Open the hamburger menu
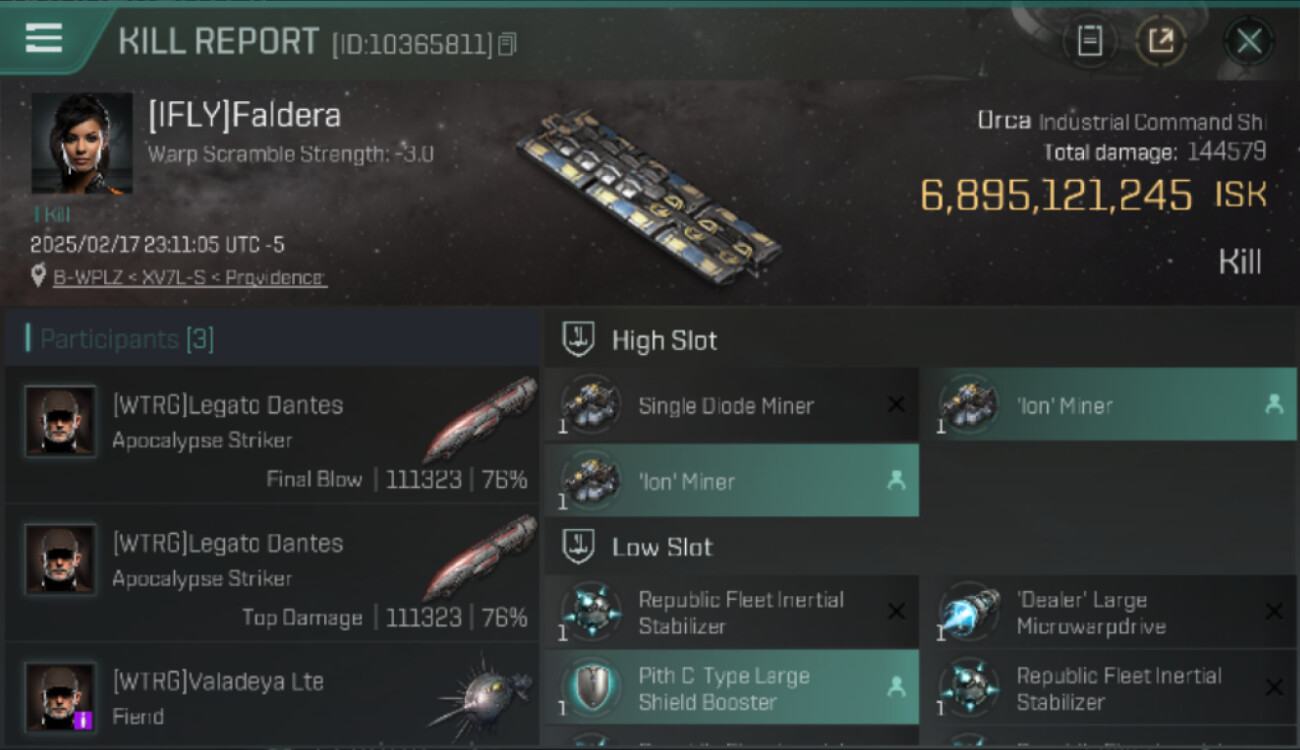Viewport: 1300px width, 750px height. point(44,38)
